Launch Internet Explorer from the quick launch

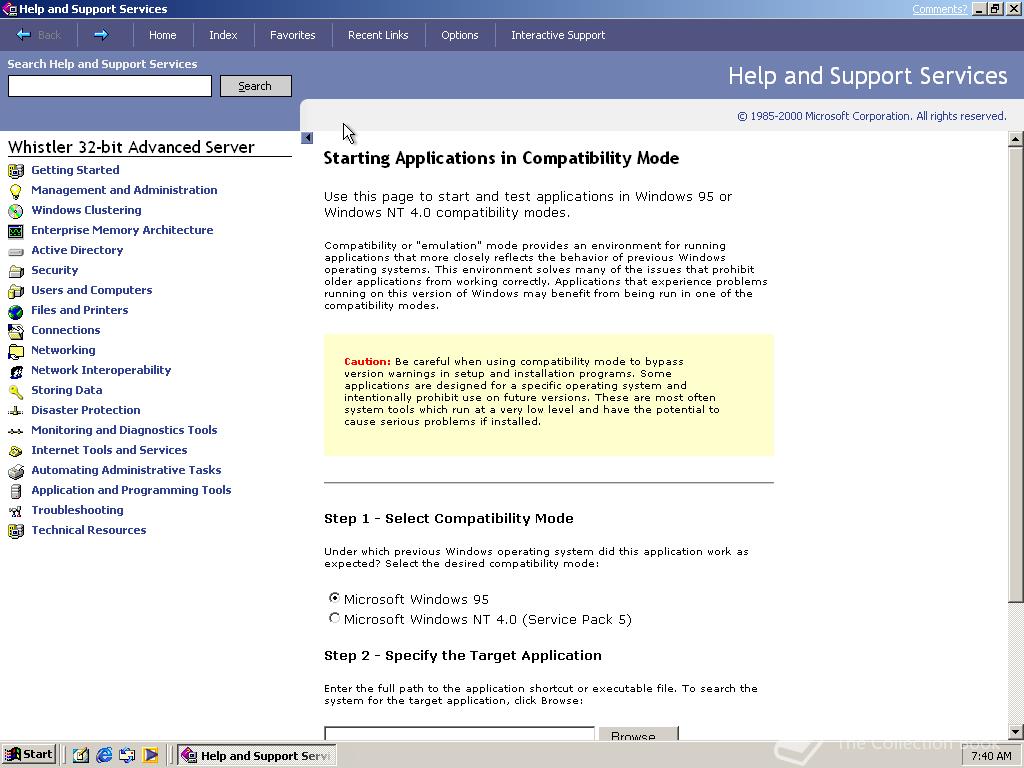(104, 756)
